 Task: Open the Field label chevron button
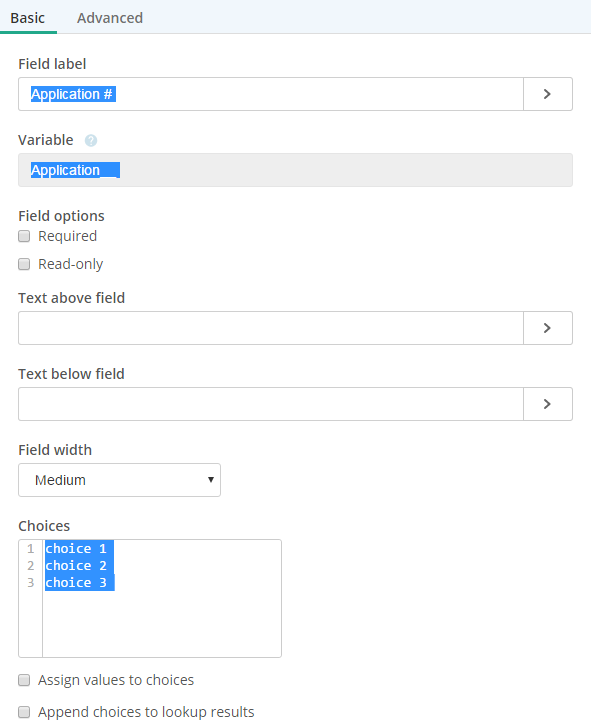click(x=548, y=94)
